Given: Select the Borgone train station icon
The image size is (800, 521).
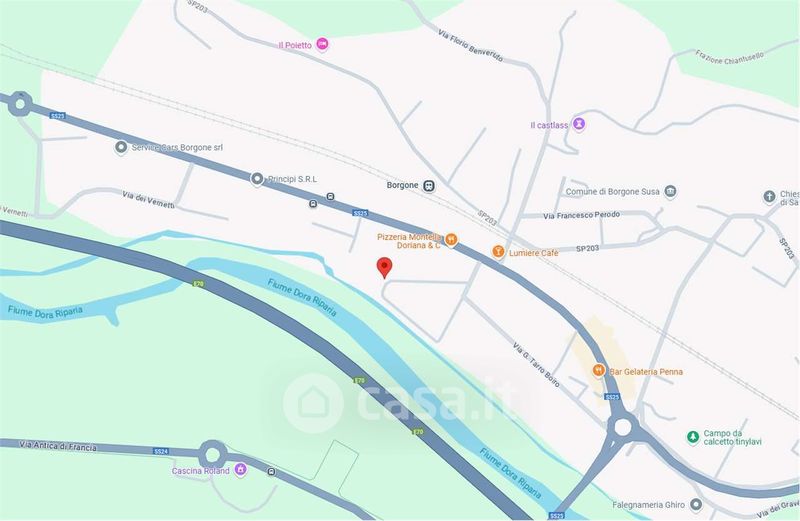Looking at the screenshot, I should (429, 186).
